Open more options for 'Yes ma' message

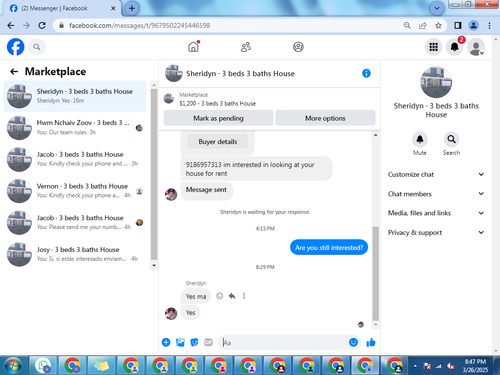(x=244, y=296)
